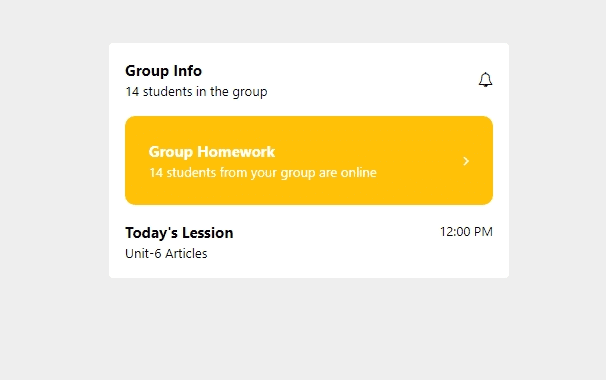Click the number 14 under Group Info
Screen dimensions: 606x380
(132, 92)
